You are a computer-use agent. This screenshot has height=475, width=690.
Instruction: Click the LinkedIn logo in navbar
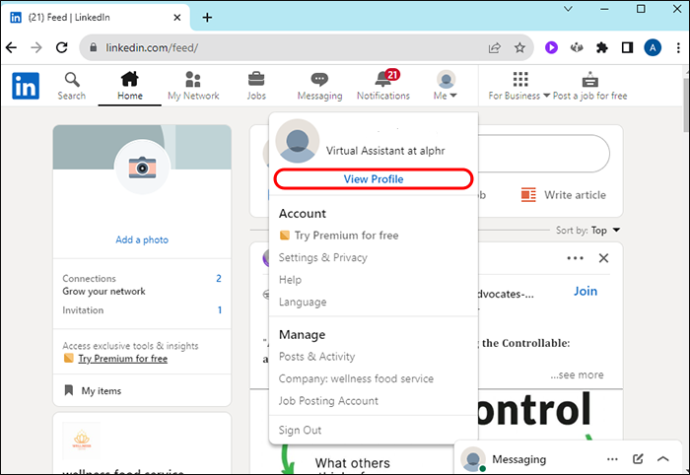coord(26,86)
